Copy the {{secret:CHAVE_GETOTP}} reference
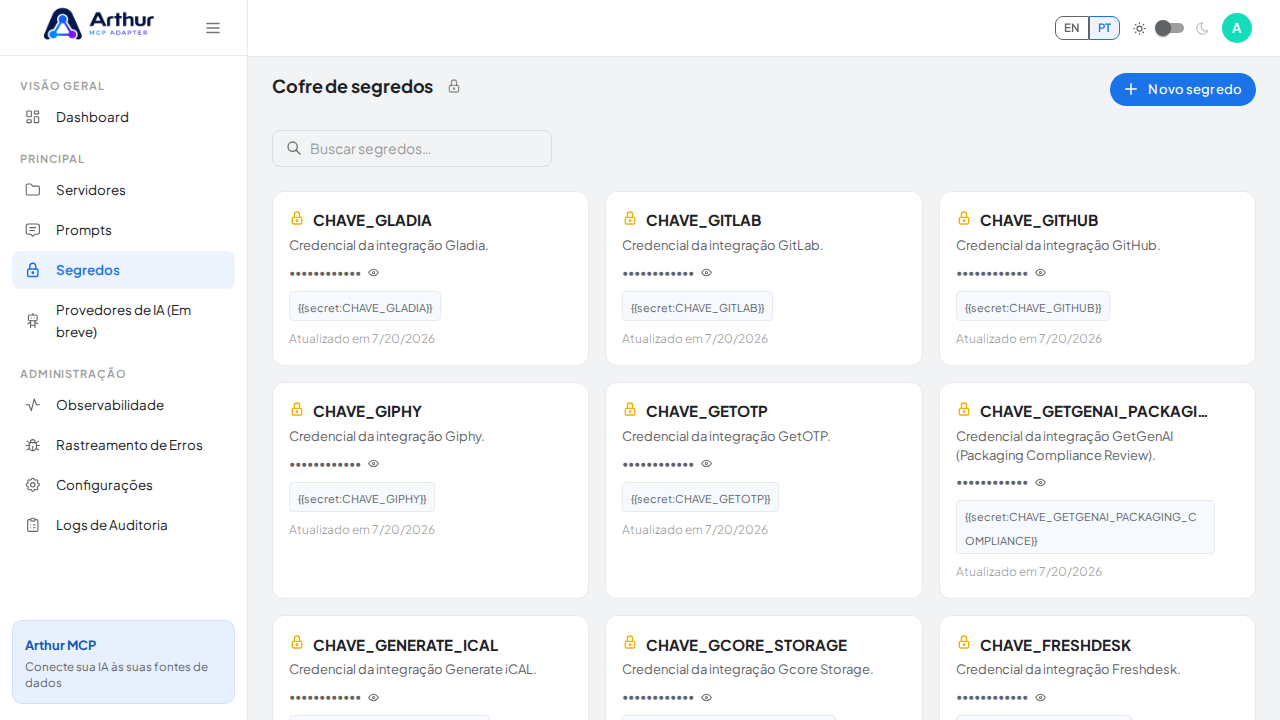This screenshot has width=1280, height=720. click(x=700, y=498)
